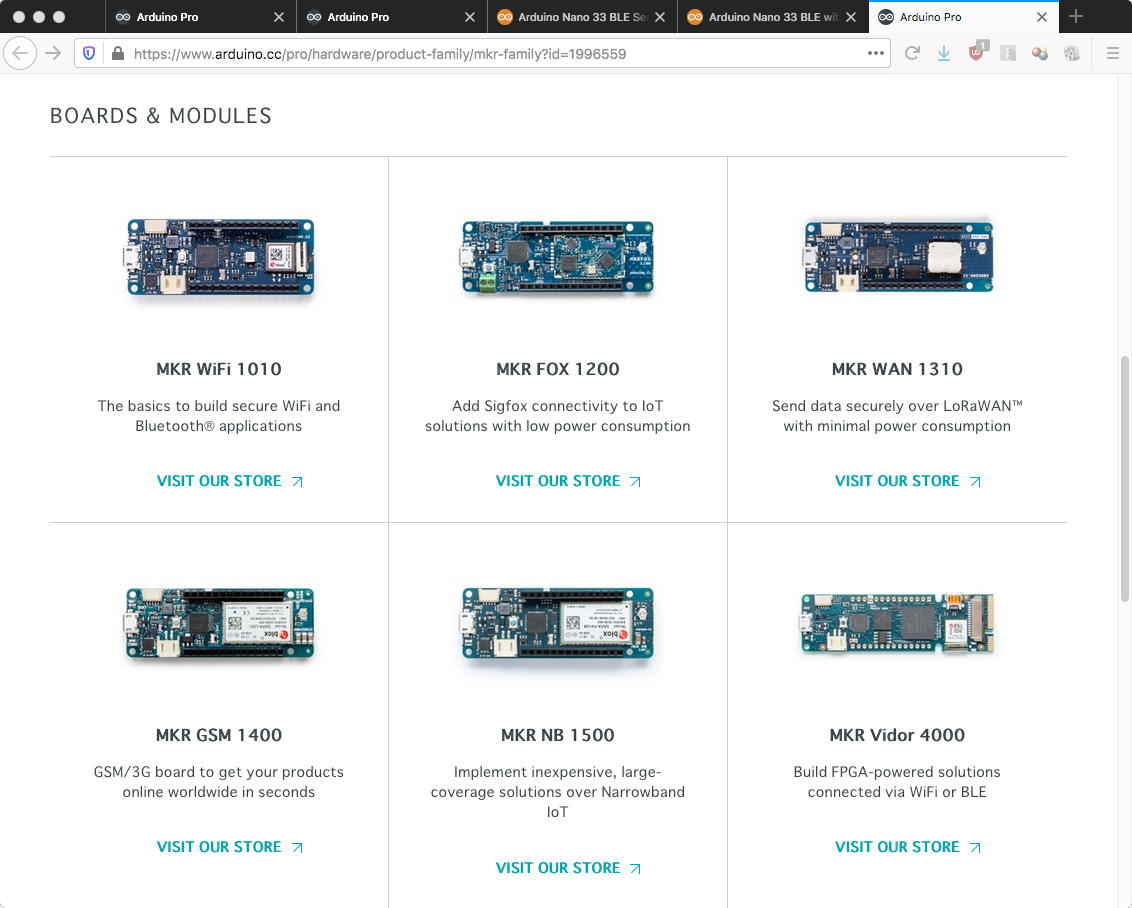Visit store link for MKR WiFi 1010

230,481
